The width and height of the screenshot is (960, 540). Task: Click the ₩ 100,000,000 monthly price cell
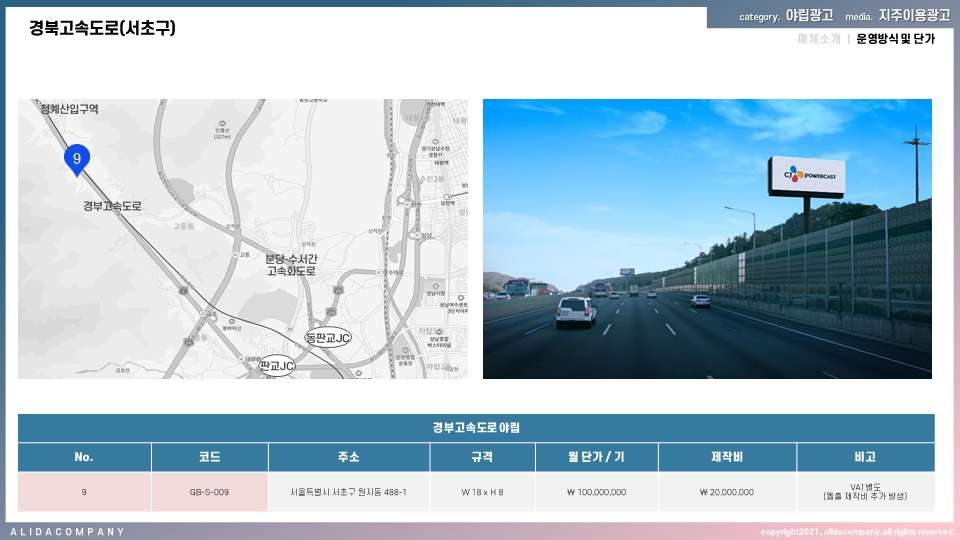tap(595, 492)
